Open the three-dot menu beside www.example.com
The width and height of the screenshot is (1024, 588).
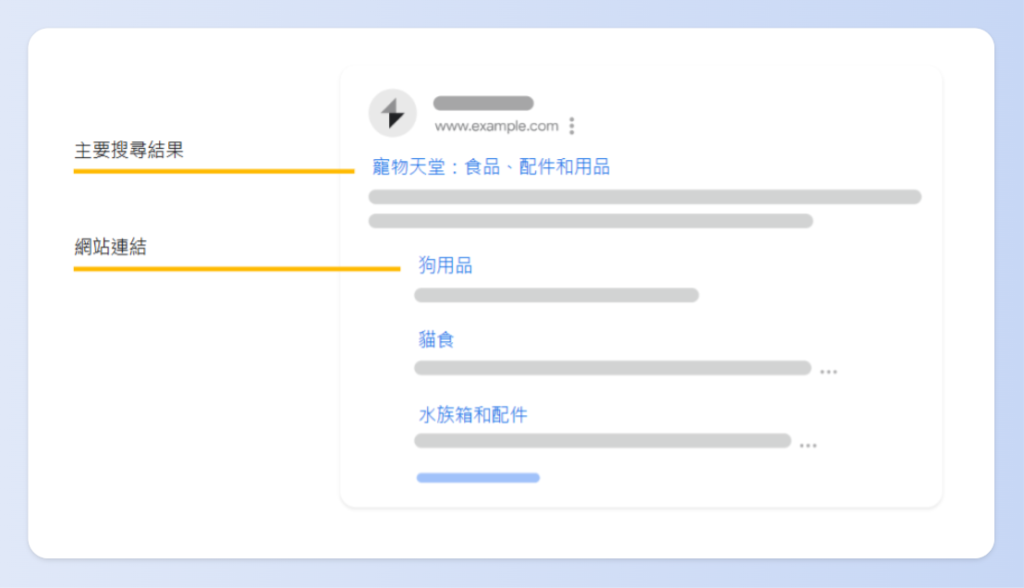(572, 126)
